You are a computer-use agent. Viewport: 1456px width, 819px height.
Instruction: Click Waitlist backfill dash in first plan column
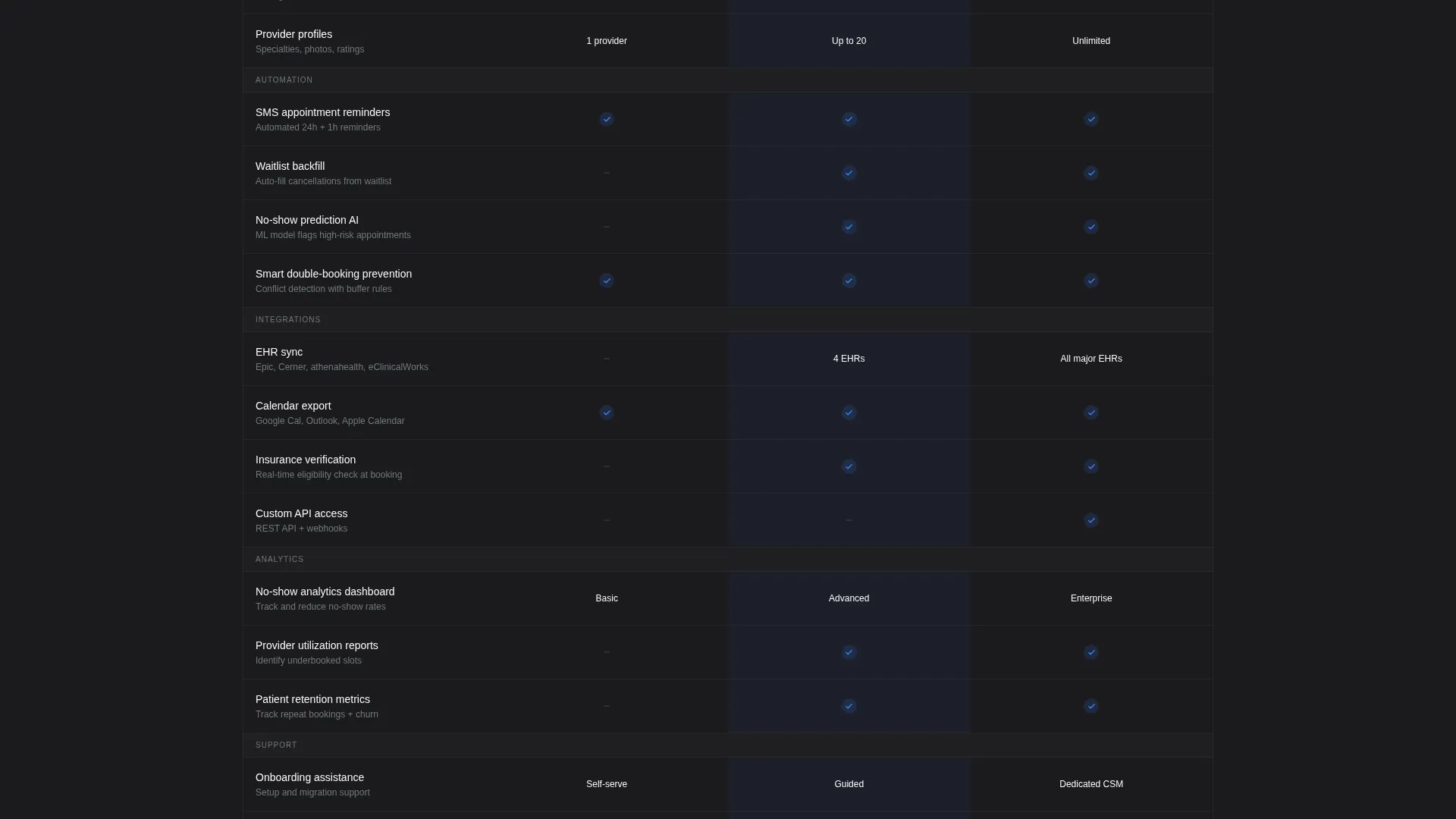(x=607, y=173)
